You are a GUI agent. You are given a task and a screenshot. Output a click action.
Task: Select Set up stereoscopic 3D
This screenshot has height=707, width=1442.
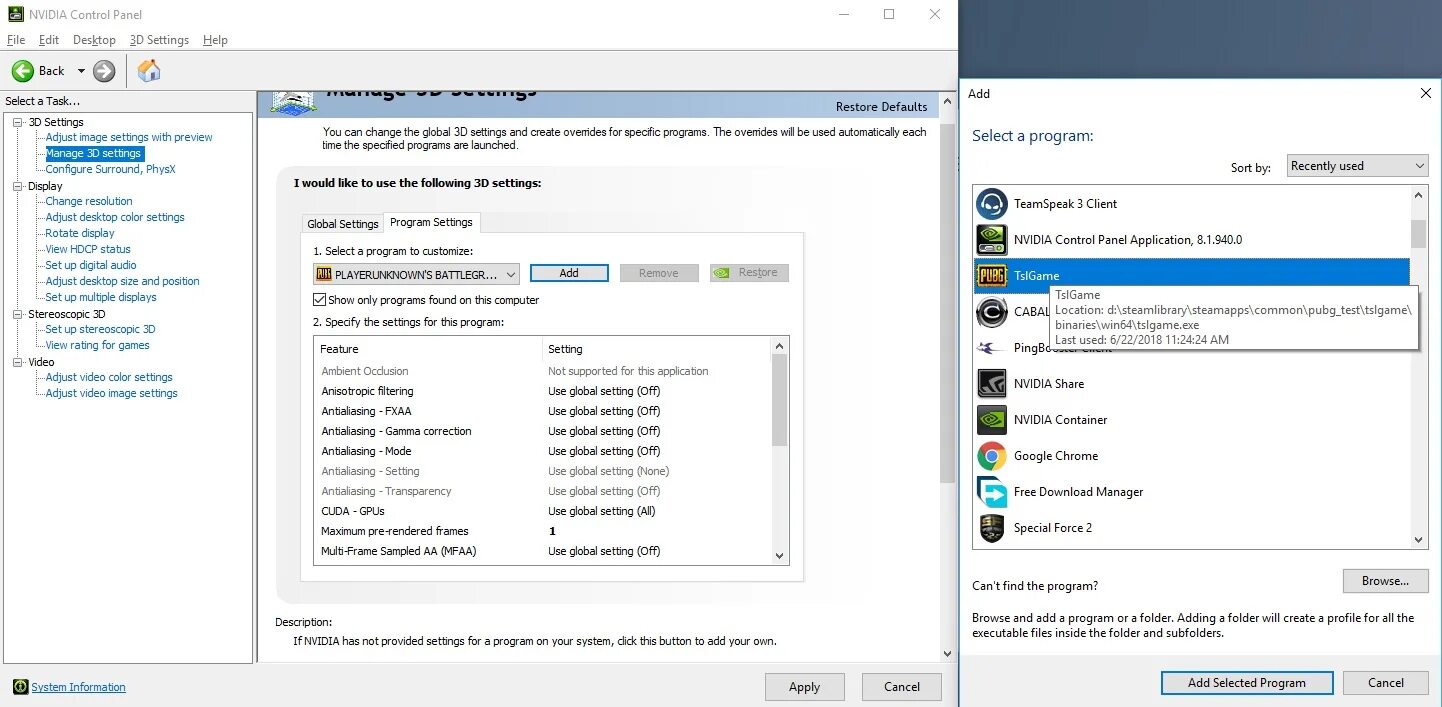point(100,330)
